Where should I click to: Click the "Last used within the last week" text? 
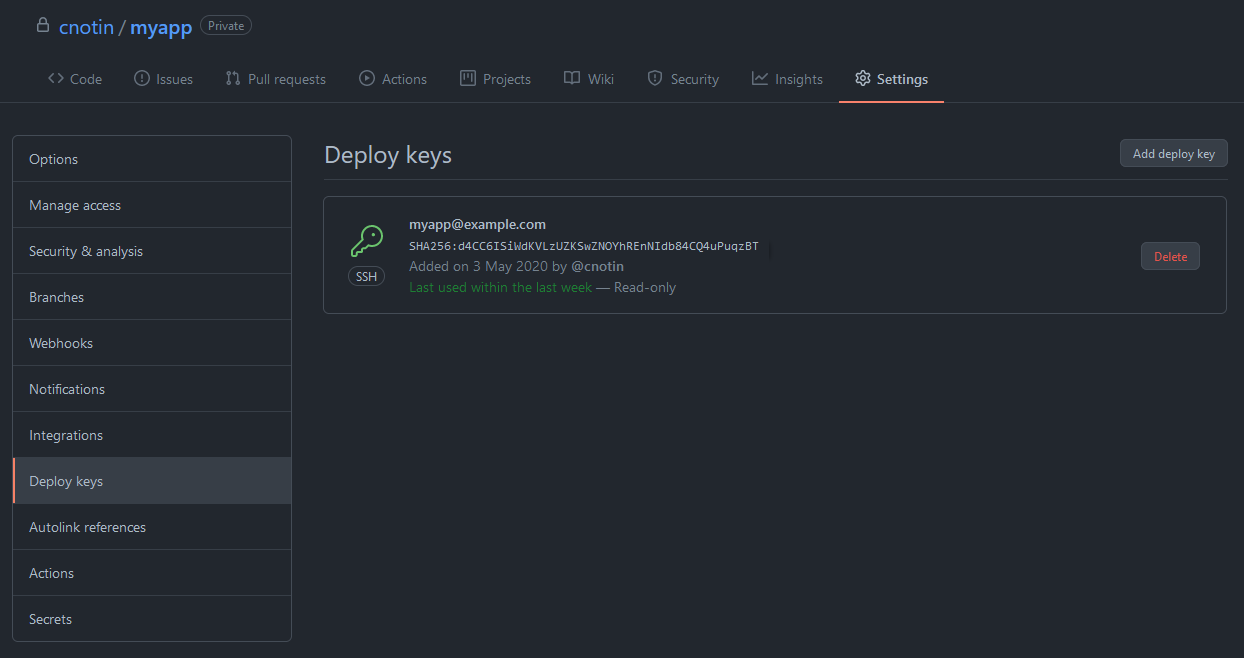pos(500,287)
